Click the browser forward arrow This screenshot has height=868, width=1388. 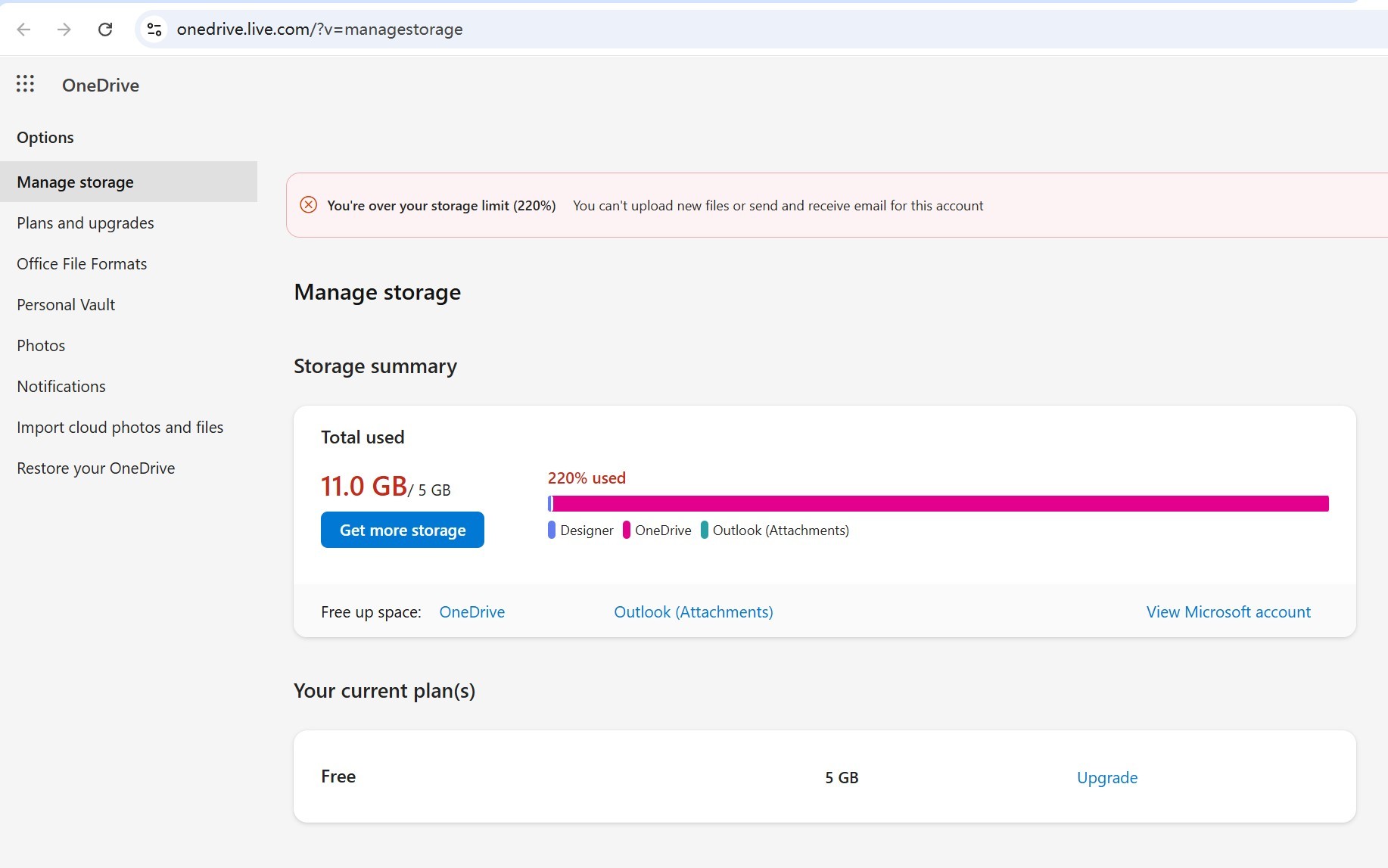64,30
